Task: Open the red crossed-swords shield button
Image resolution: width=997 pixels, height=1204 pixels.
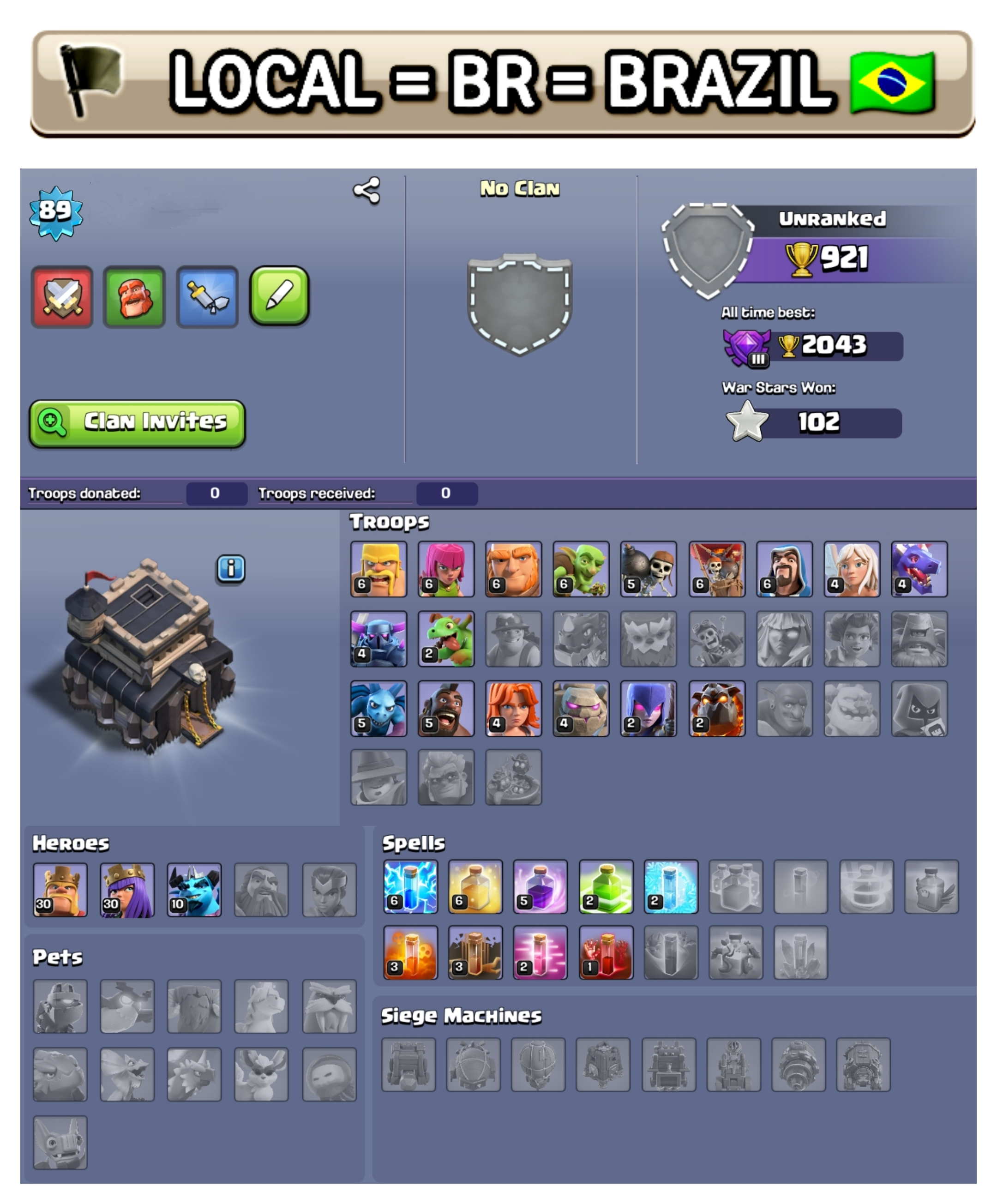Action: tap(62, 296)
